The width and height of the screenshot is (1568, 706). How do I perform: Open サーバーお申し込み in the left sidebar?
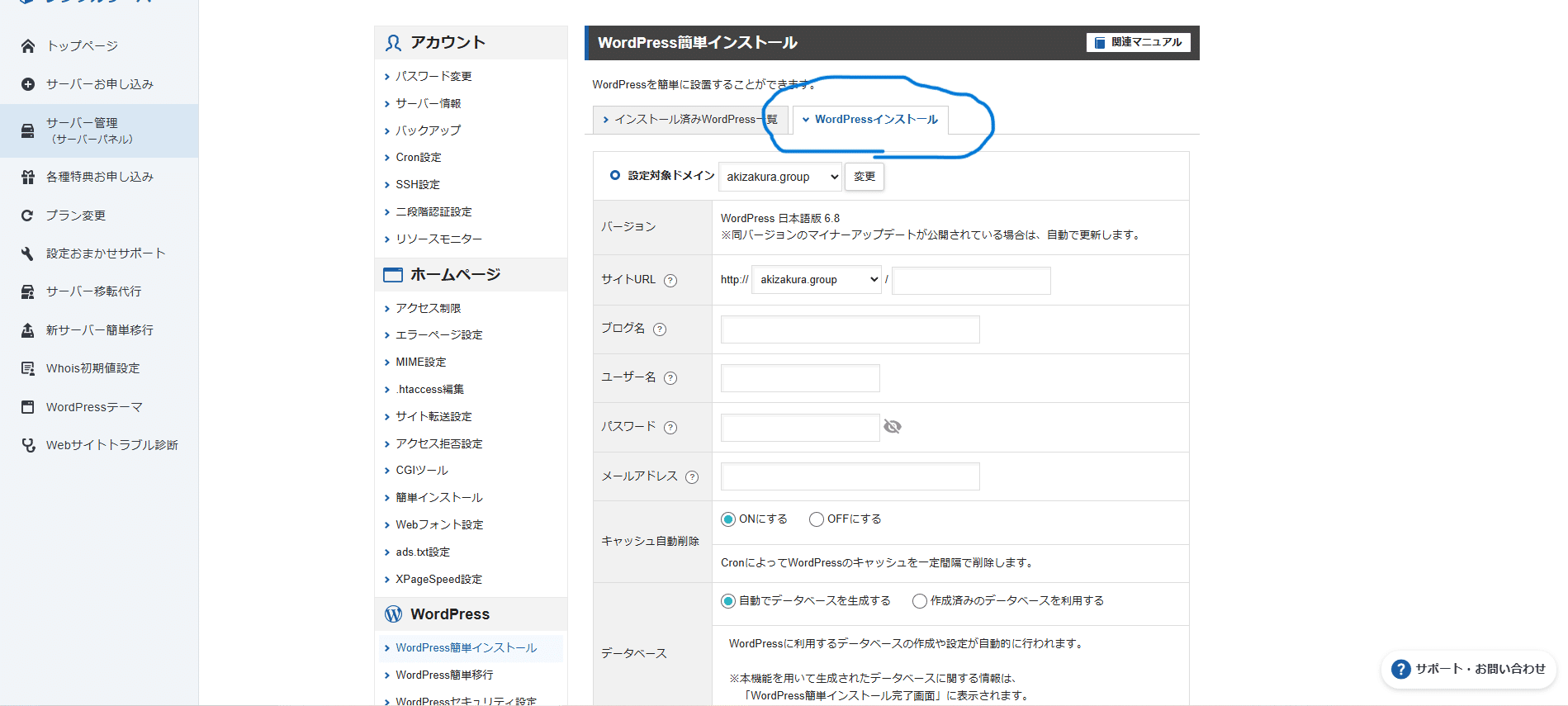(x=100, y=84)
